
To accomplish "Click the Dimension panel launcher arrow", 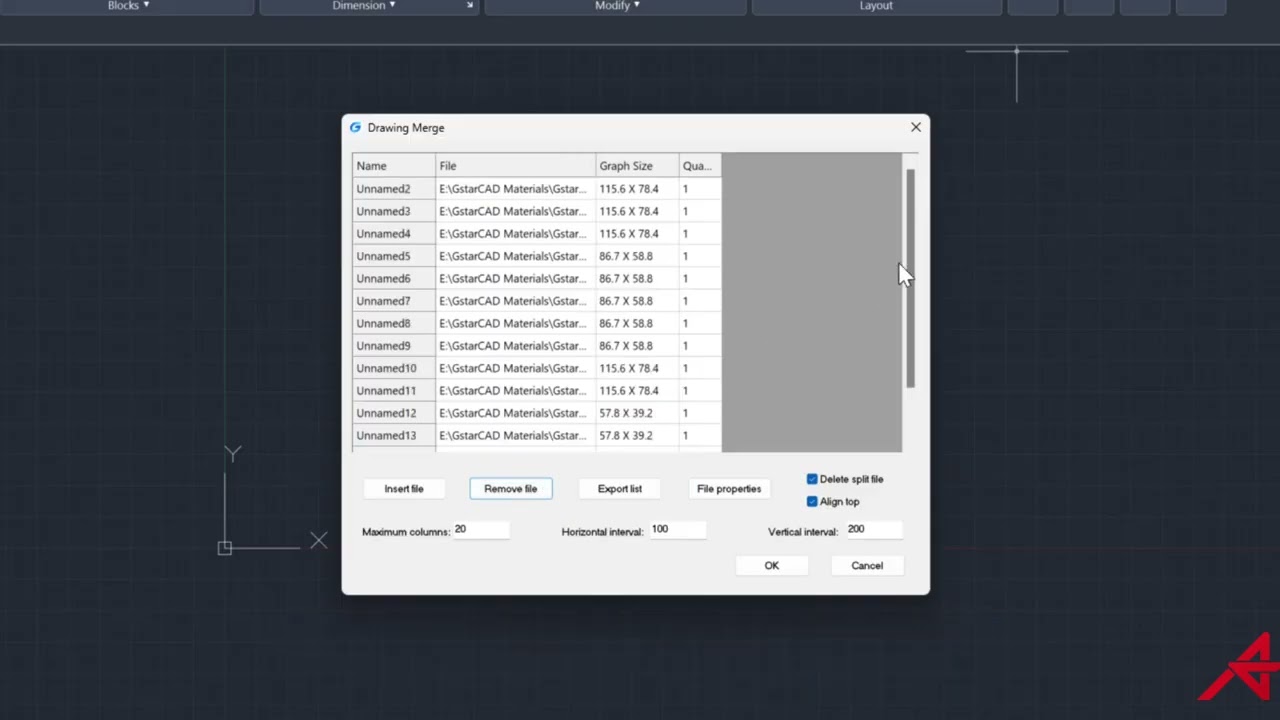I will (x=469, y=6).
